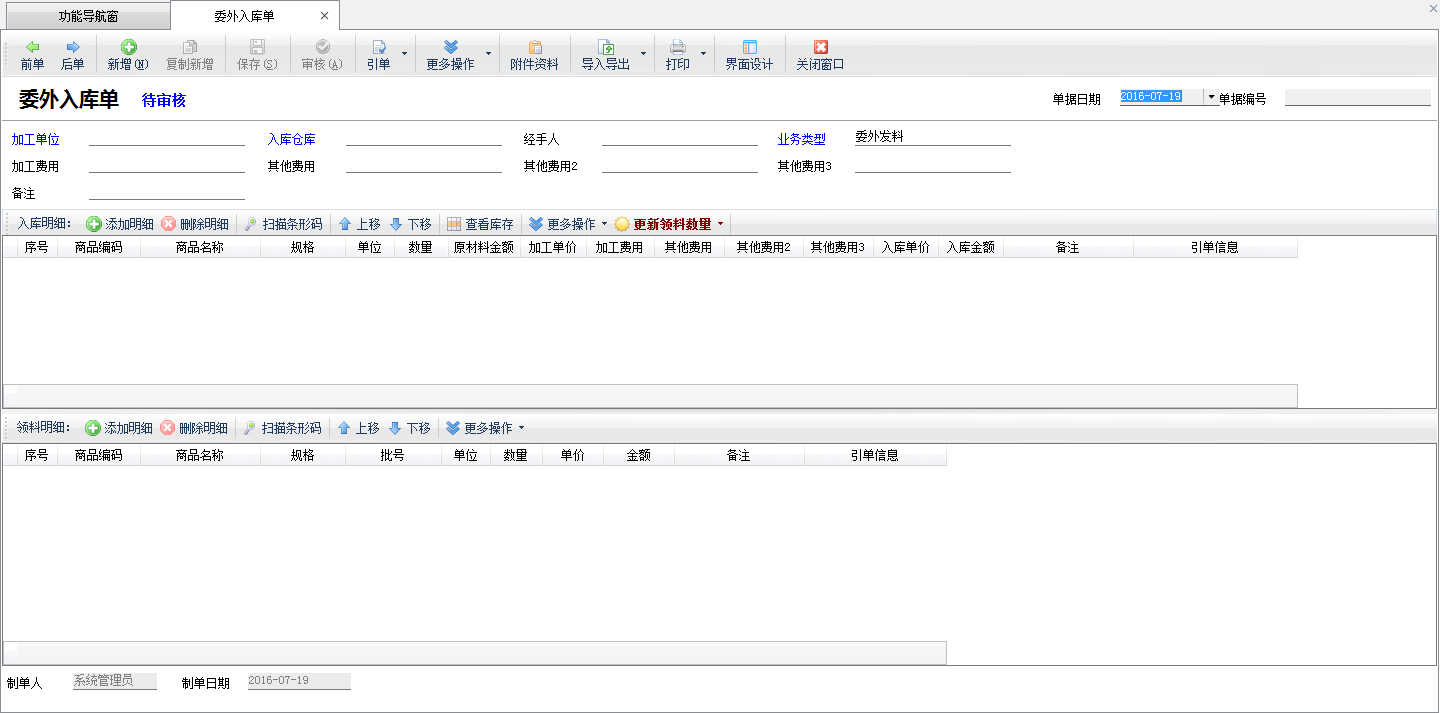The width and height of the screenshot is (1440, 713).
Task: Expand 更新领料数量 dropdown arrow
Action: coord(720,224)
